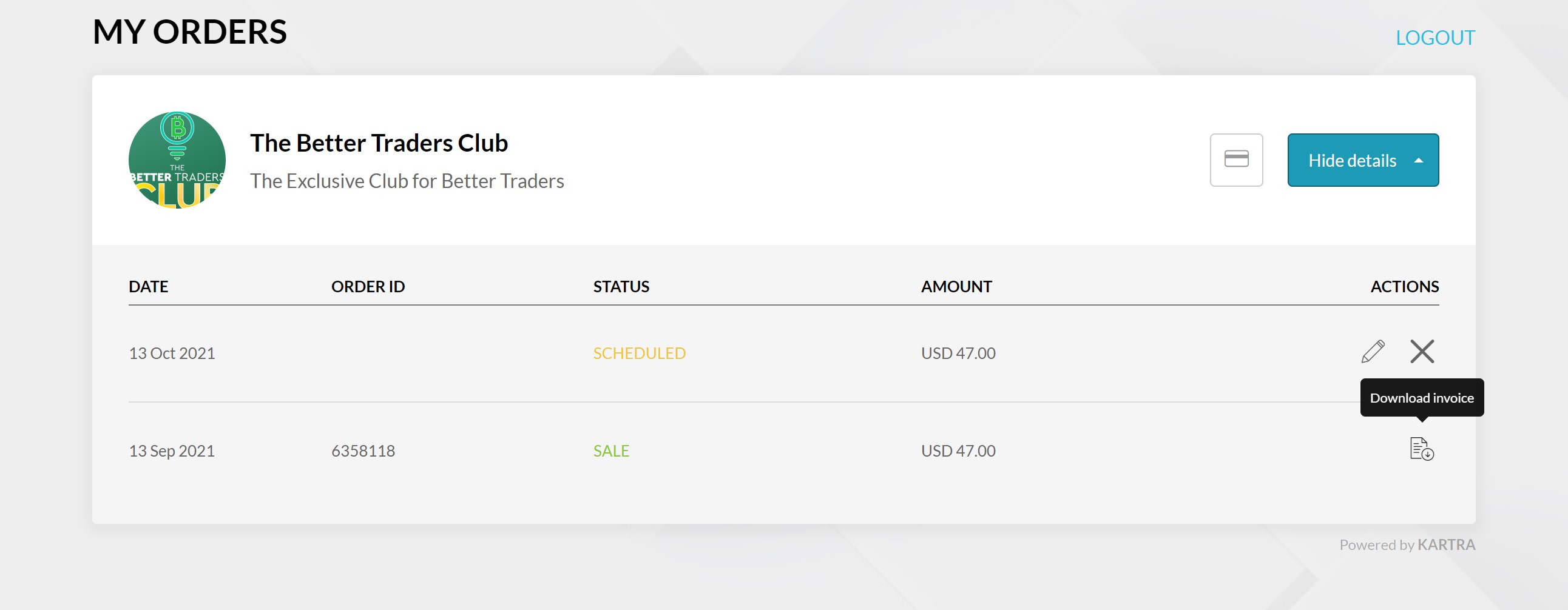This screenshot has height=610, width=1568.
Task: Click the SALE status label
Action: (611, 450)
